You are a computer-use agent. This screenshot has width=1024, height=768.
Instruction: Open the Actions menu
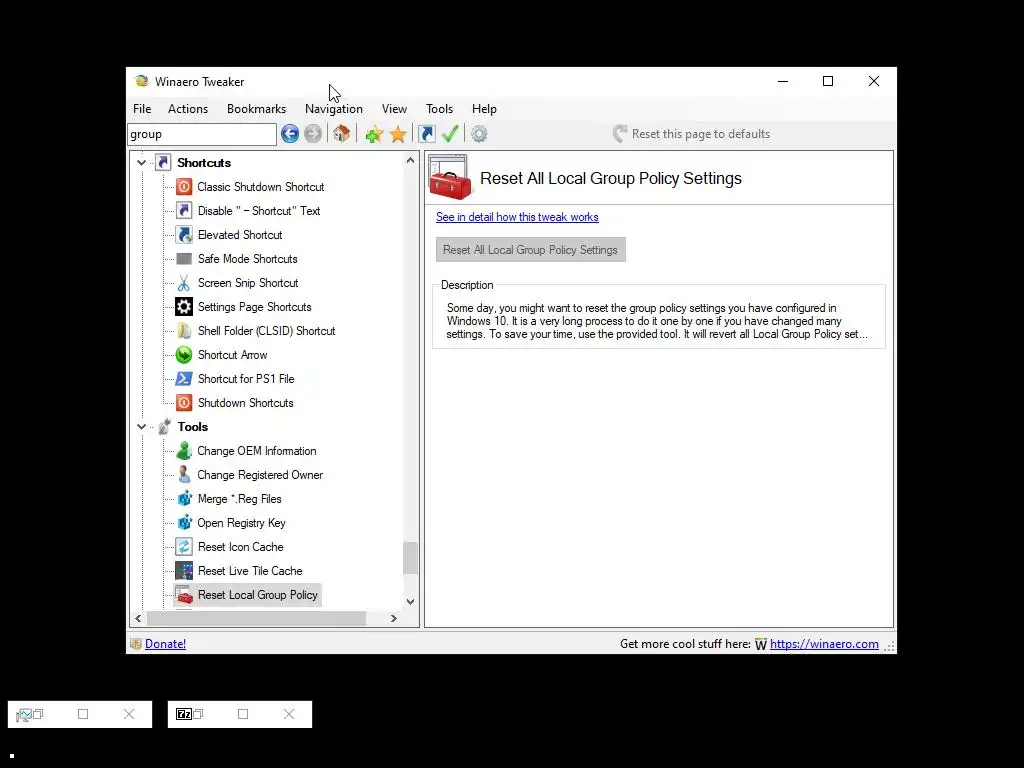click(187, 109)
